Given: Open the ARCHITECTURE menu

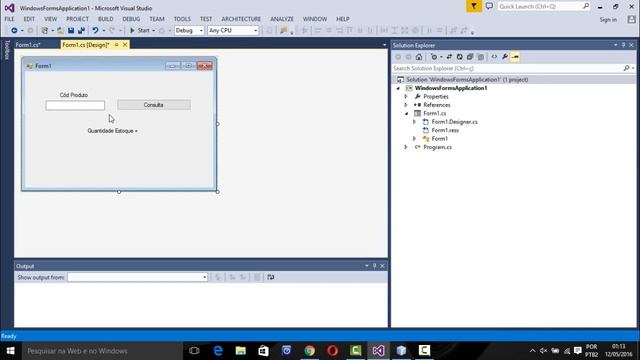Looking at the screenshot, I should point(241,19).
